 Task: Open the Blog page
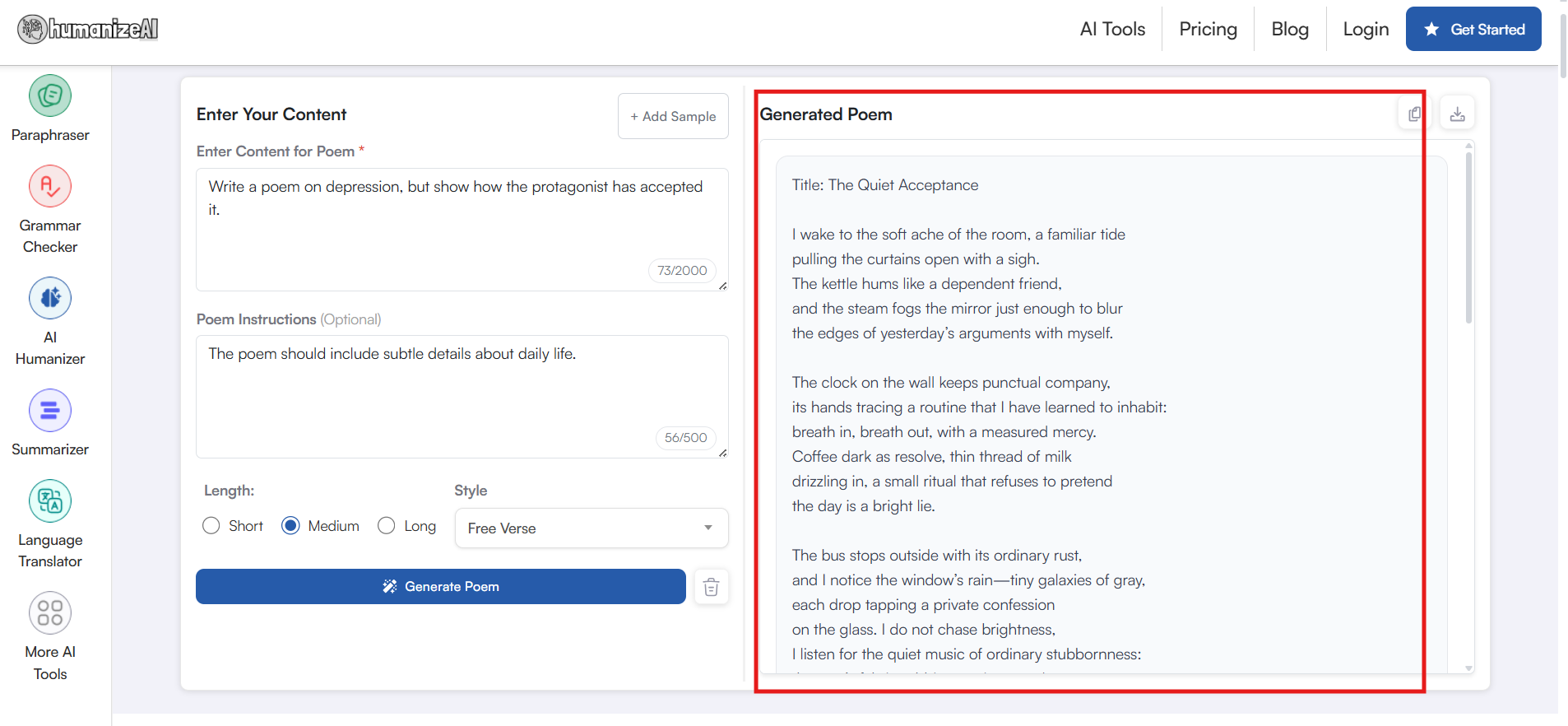(1289, 30)
